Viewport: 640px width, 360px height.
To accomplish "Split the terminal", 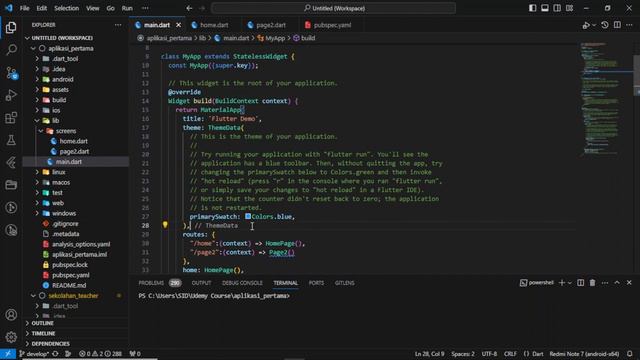I will point(580,282).
